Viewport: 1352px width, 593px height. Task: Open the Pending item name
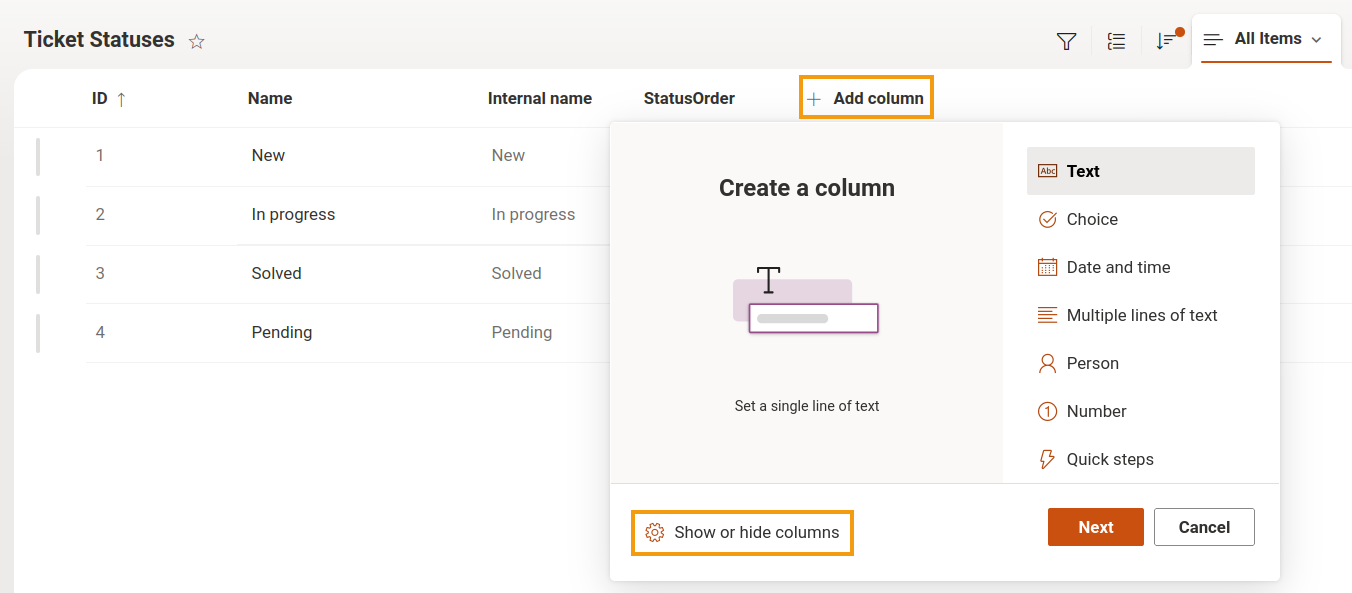[x=282, y=332]
